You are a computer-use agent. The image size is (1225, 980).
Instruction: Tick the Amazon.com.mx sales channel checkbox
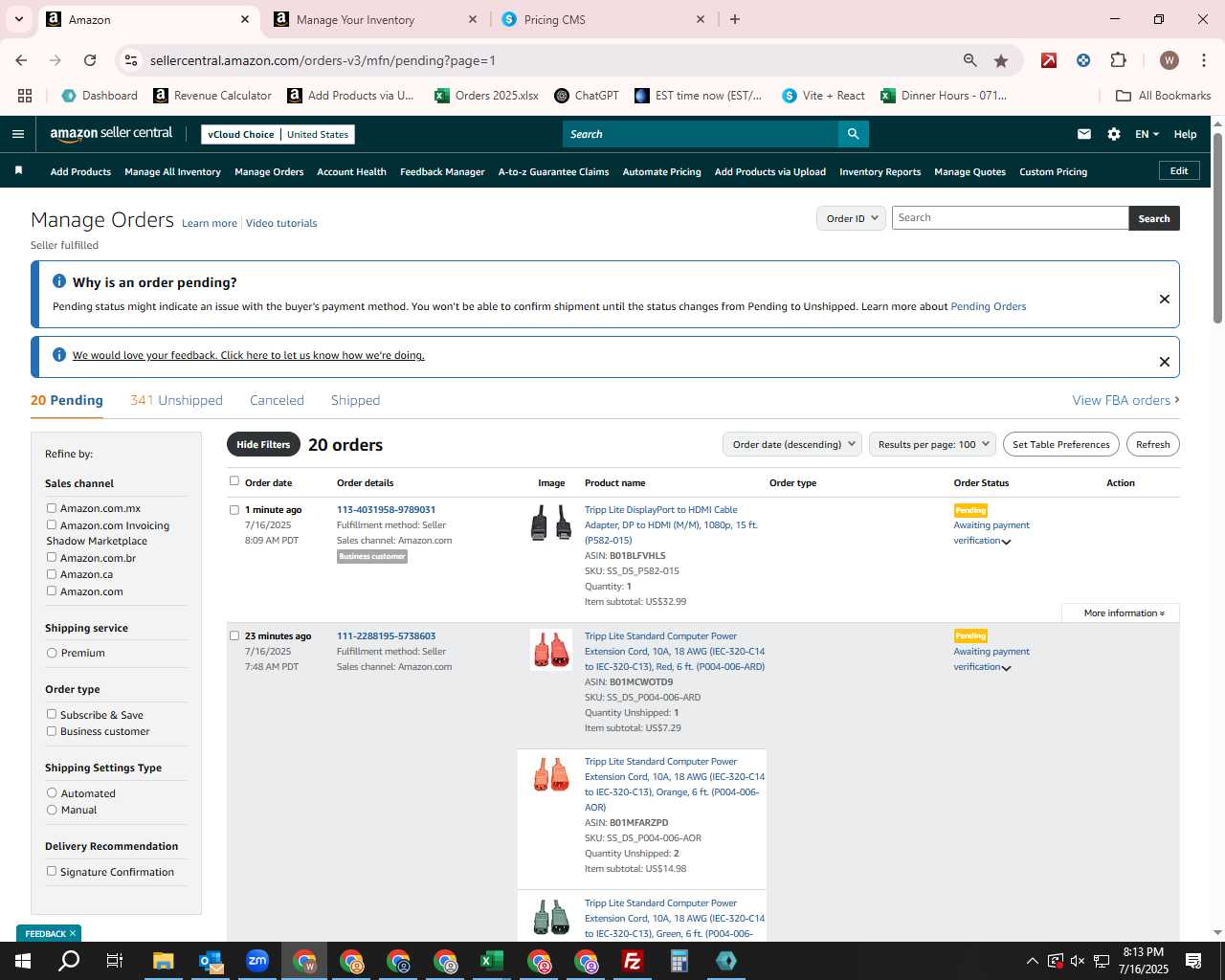click(x=52, y=508)
